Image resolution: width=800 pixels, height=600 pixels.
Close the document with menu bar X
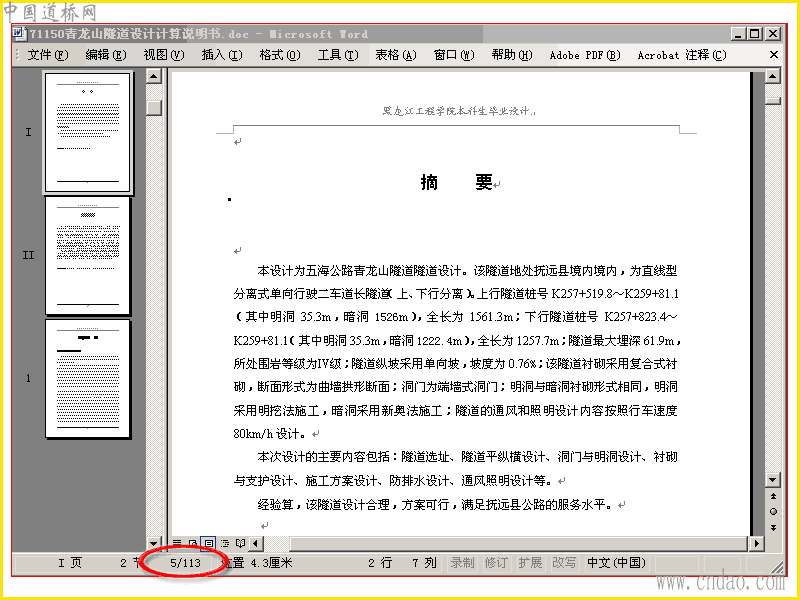pyautogui.click(x=773, y=55)
